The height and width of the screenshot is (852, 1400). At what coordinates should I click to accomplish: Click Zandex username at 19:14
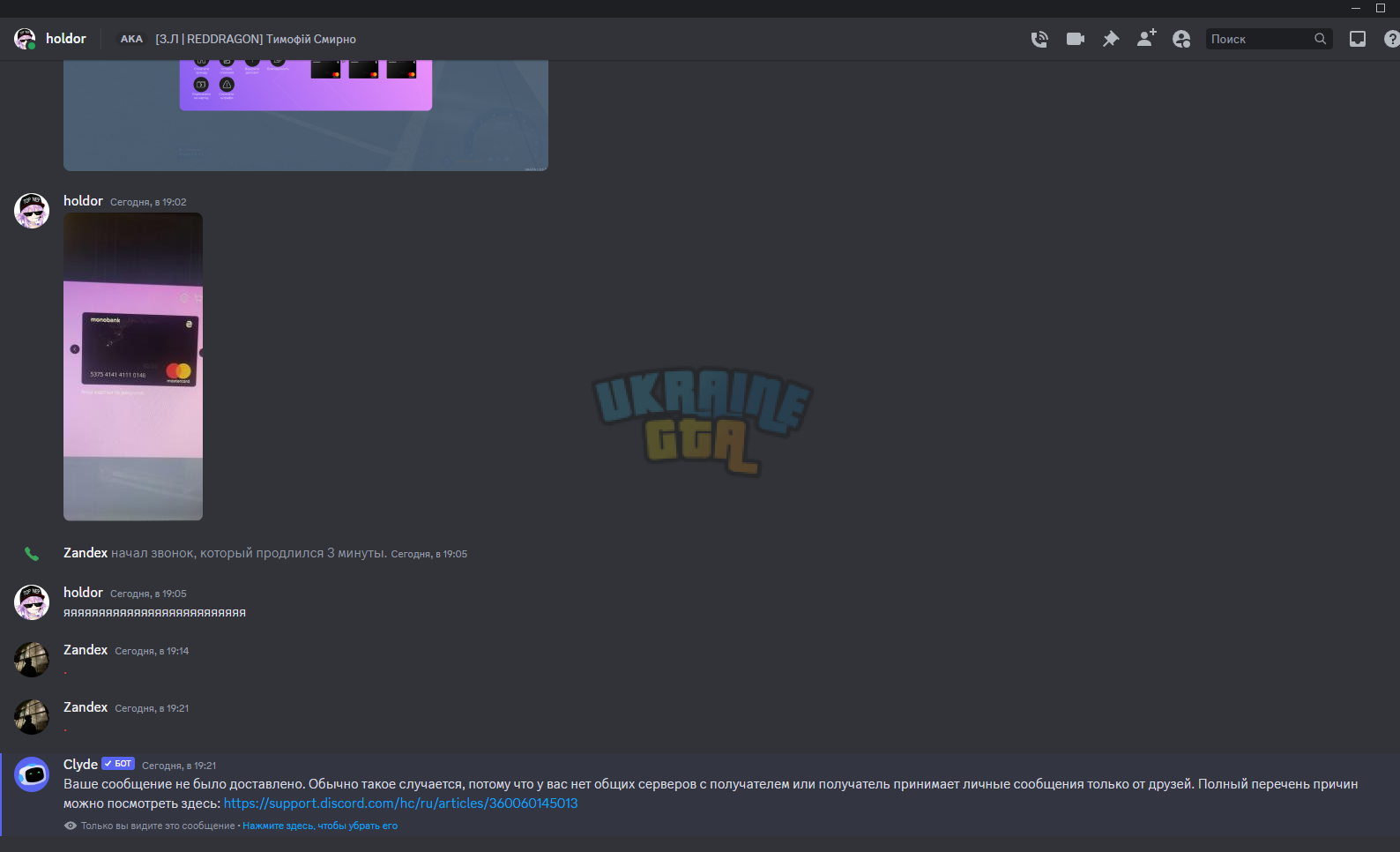tap(86, 650)
